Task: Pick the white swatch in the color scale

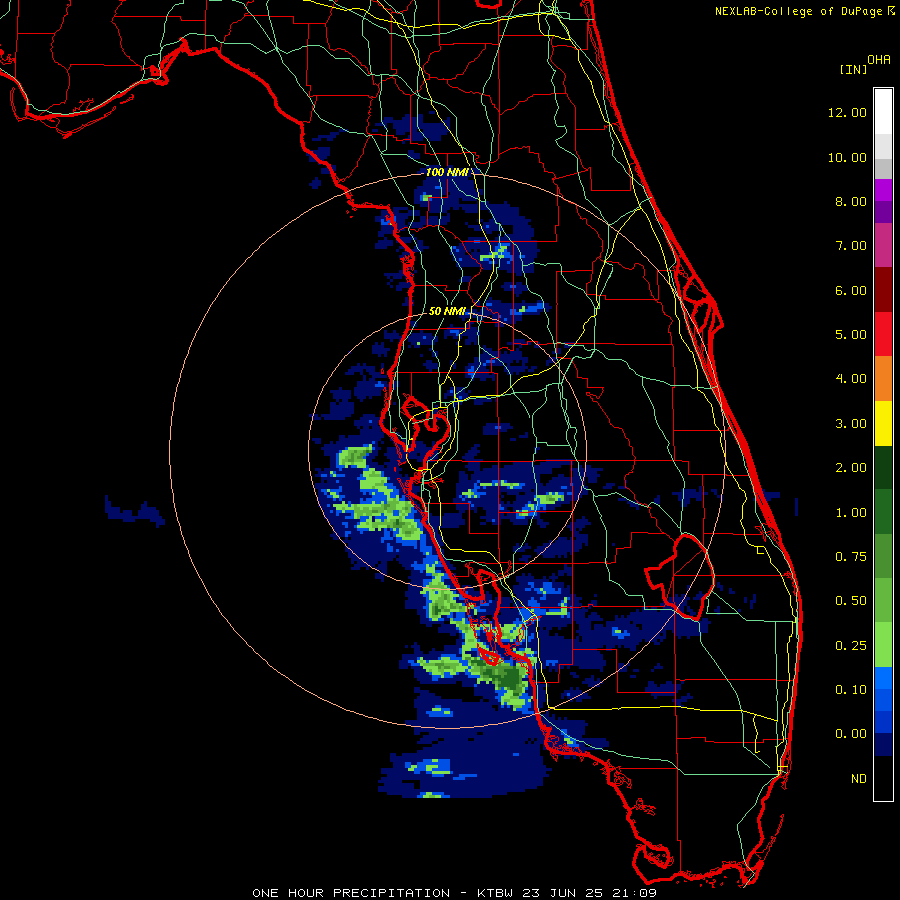Action: pos(883,112)
